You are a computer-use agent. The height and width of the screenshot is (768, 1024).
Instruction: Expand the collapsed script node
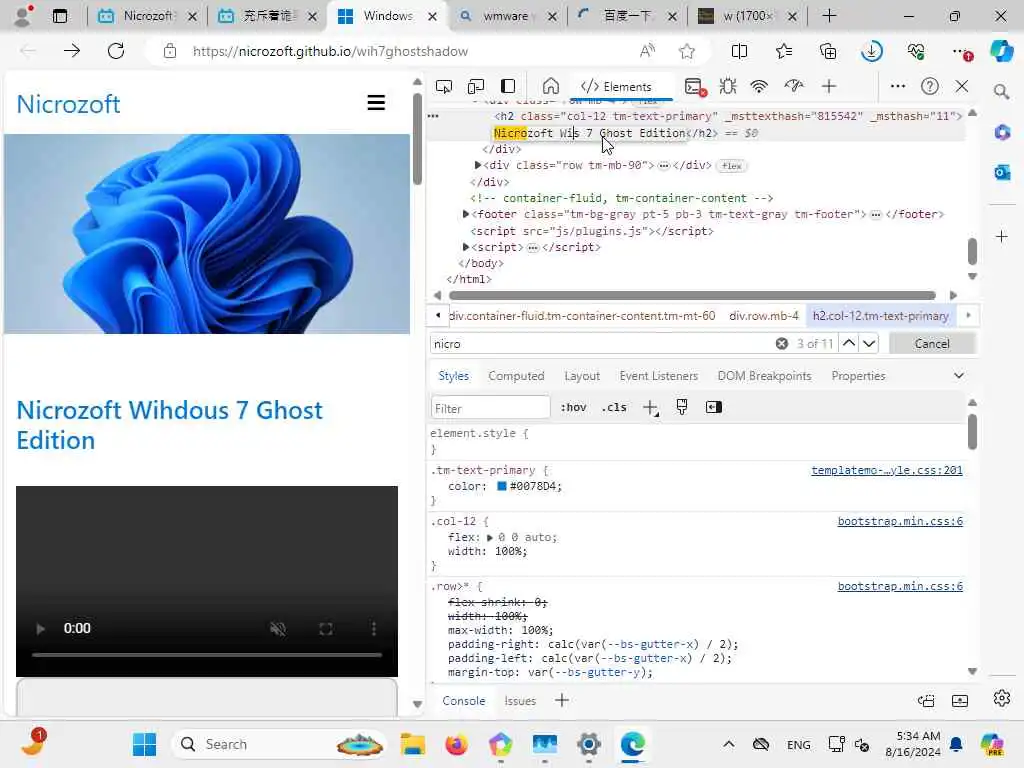click(x=466, y=247)
